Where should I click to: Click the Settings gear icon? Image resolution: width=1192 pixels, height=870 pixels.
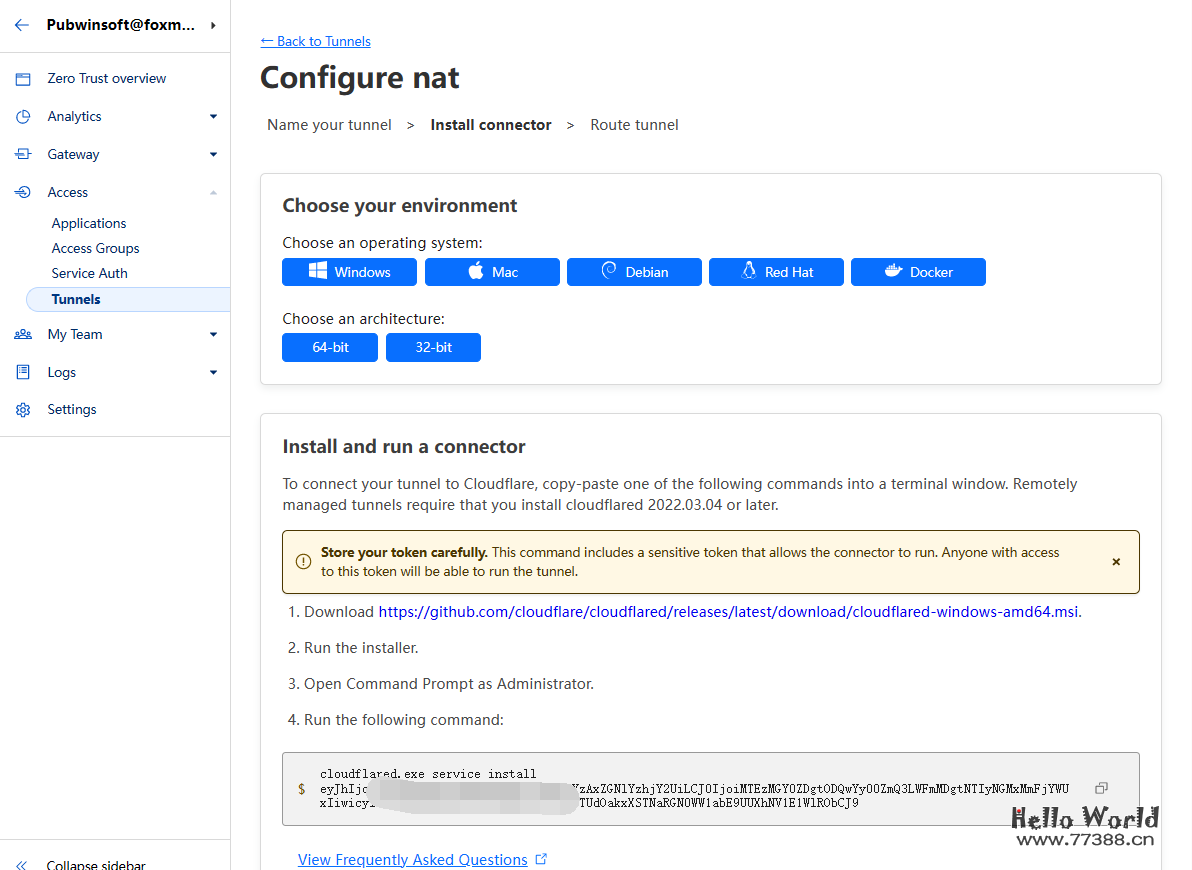point(23,410)
